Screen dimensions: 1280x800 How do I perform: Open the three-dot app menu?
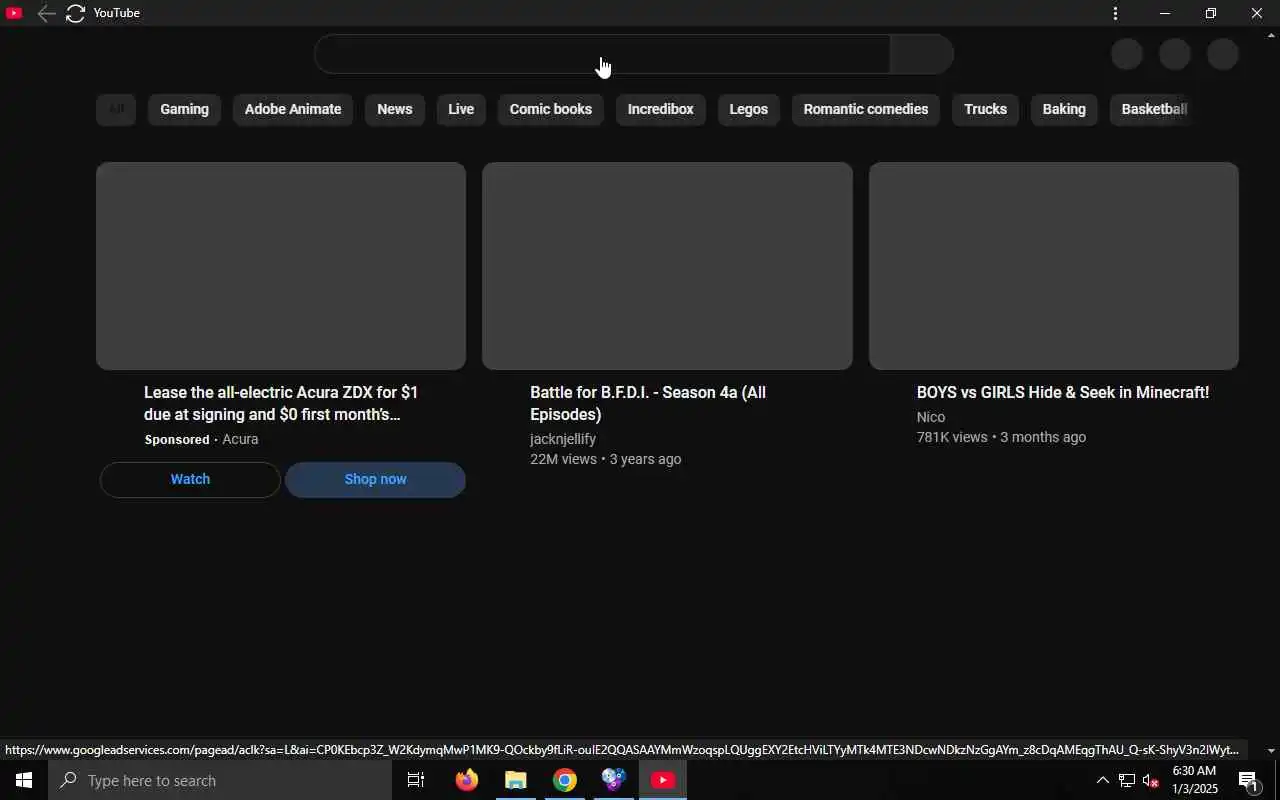[x=1115, y=13]
